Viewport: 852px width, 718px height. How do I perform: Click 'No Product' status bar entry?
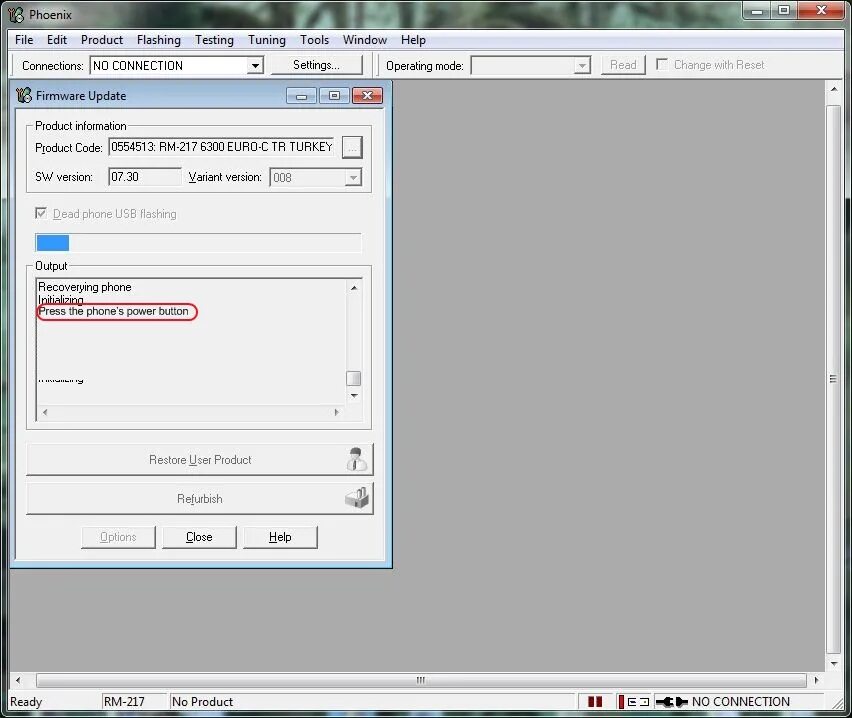coord(203,702)
